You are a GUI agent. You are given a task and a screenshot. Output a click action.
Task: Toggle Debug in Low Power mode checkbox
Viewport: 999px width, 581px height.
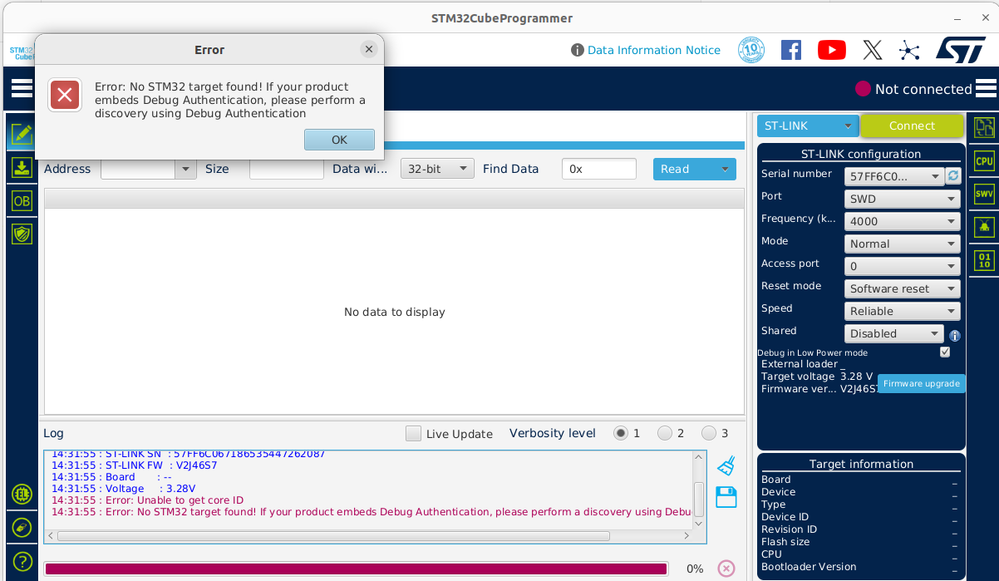945,352
